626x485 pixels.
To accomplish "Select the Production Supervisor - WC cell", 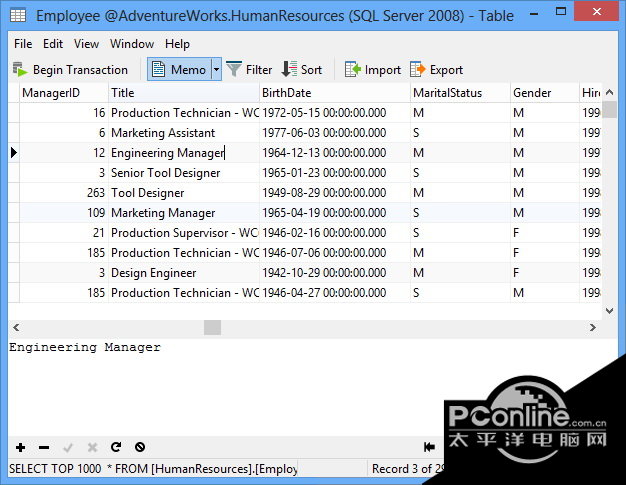I will coord(184,233).
